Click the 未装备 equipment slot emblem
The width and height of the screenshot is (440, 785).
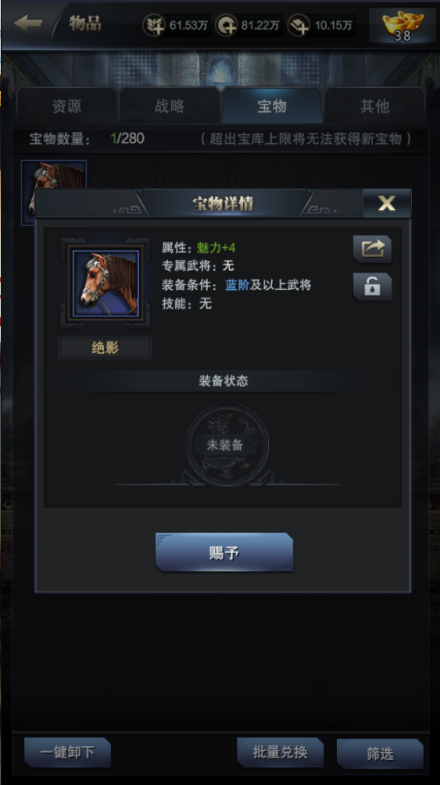(226, 445)
